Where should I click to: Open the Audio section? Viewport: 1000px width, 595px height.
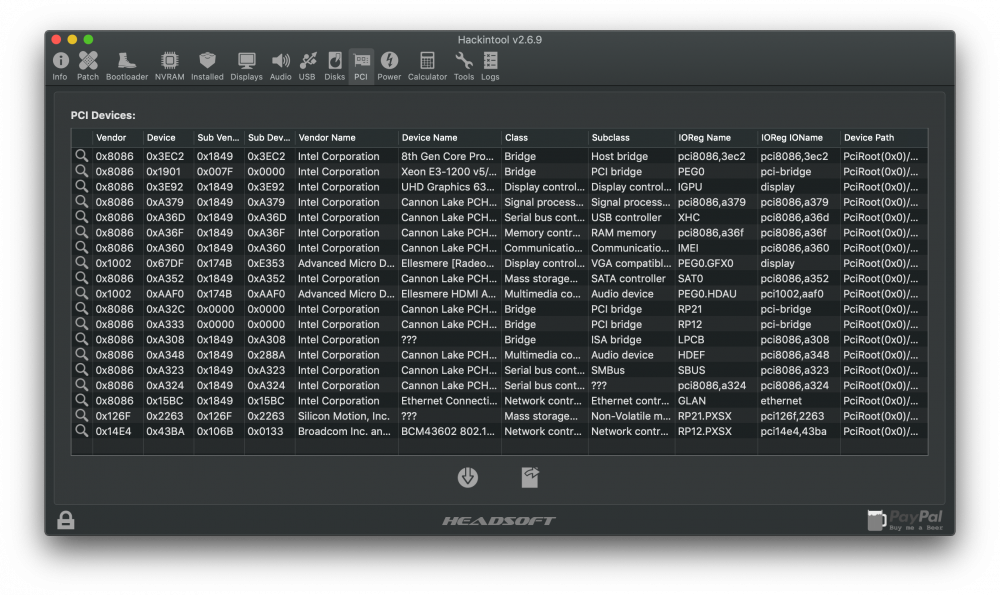click(x=281, y=66)
